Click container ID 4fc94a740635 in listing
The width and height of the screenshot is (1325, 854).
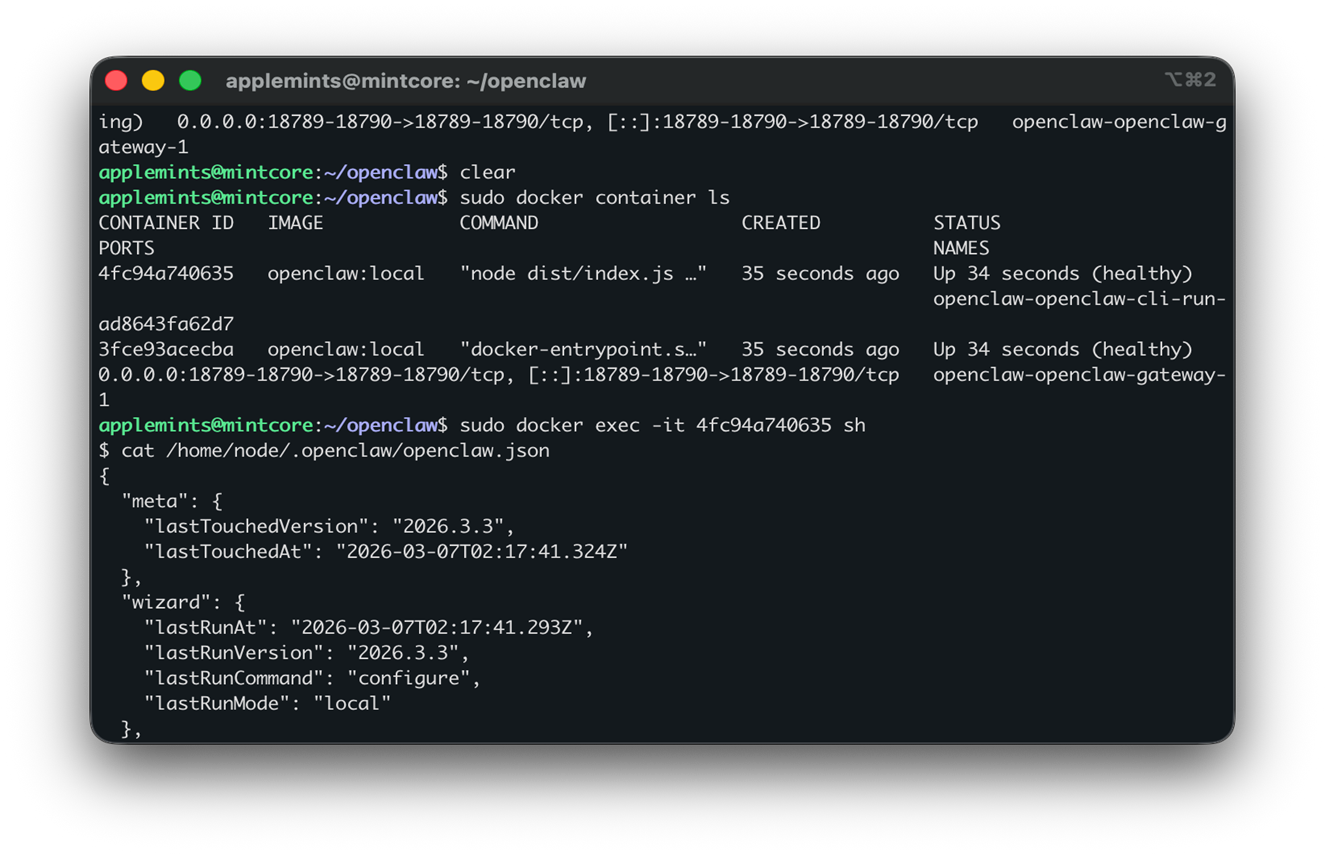(x=166, y=274)
